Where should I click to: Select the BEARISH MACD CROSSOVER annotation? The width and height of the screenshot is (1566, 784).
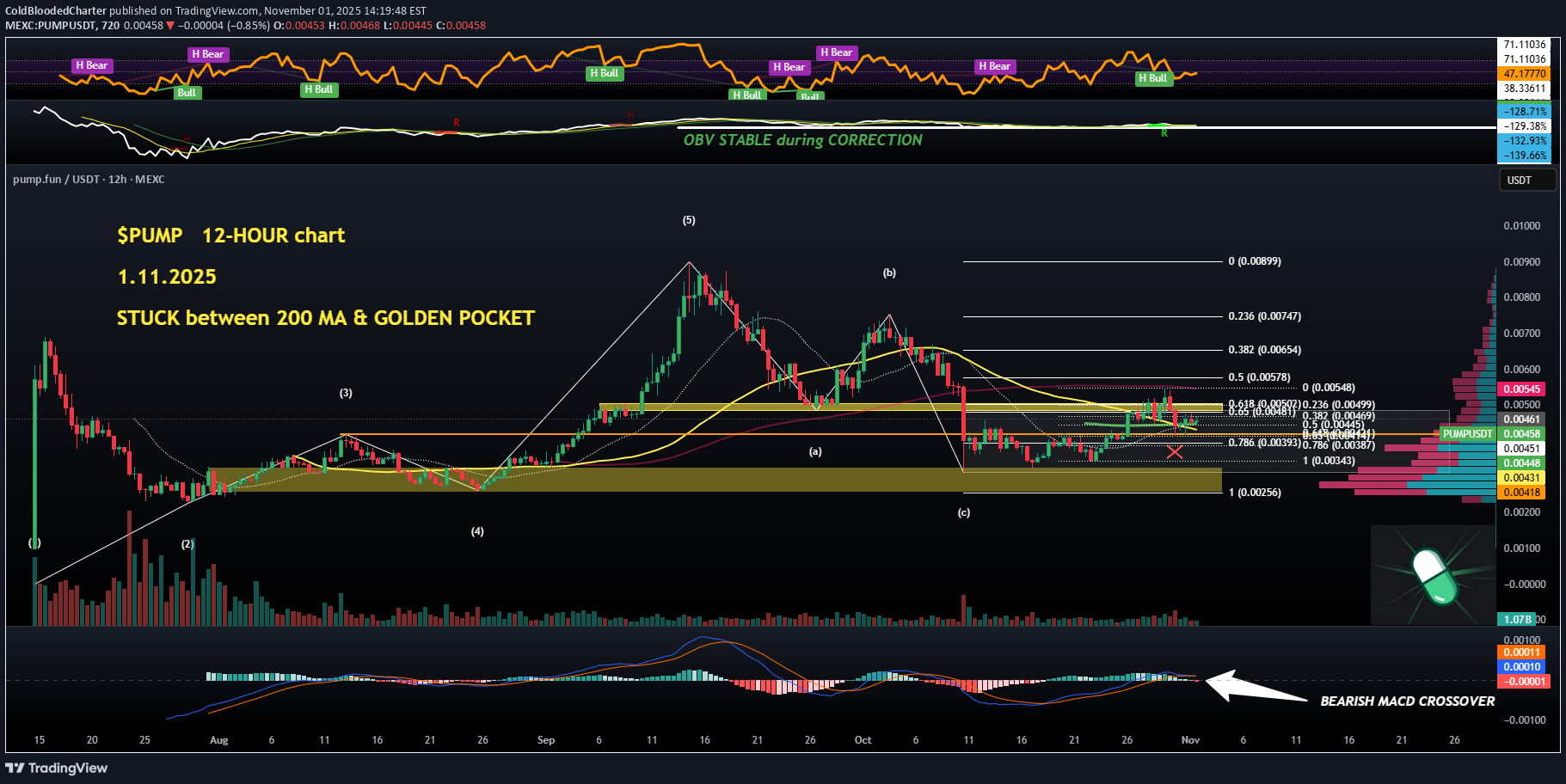pyautogui.click(x=1407, y=701)
